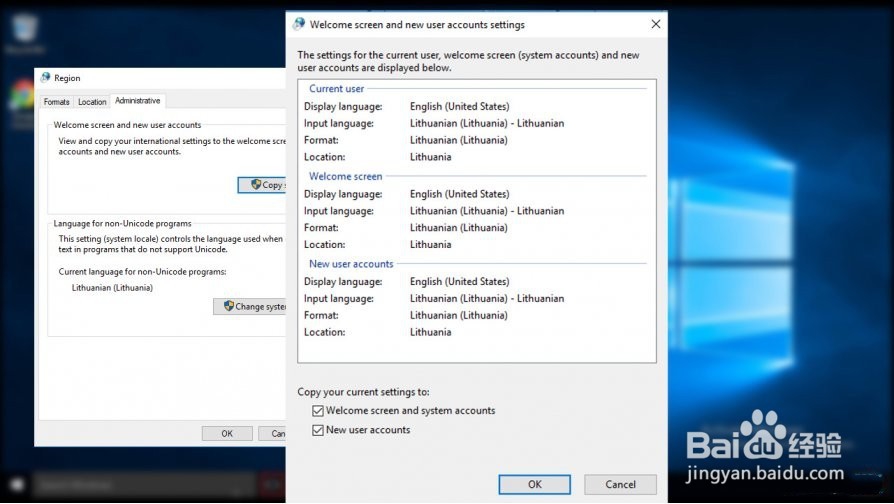This screenshot has height=504, width=894.
Task: Close the Welcome screen settings dialog
Action: pyautogui.click(x=656, y=24)
